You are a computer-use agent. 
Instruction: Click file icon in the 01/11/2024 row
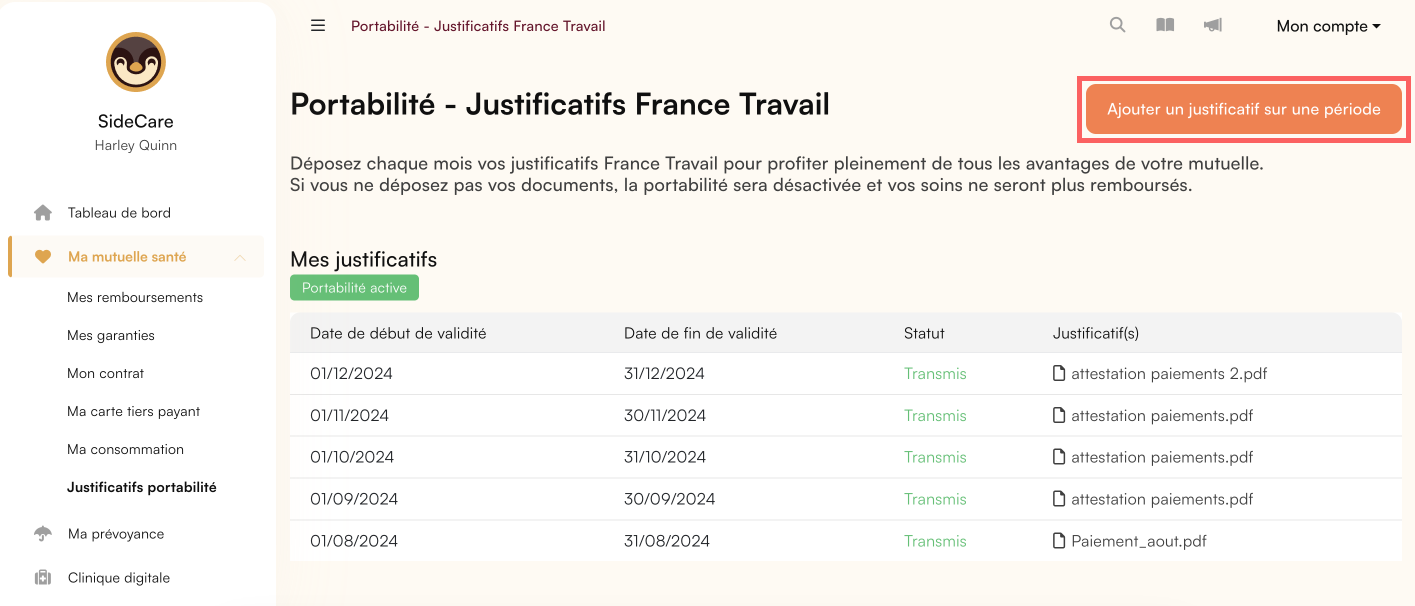[1059, 416]
